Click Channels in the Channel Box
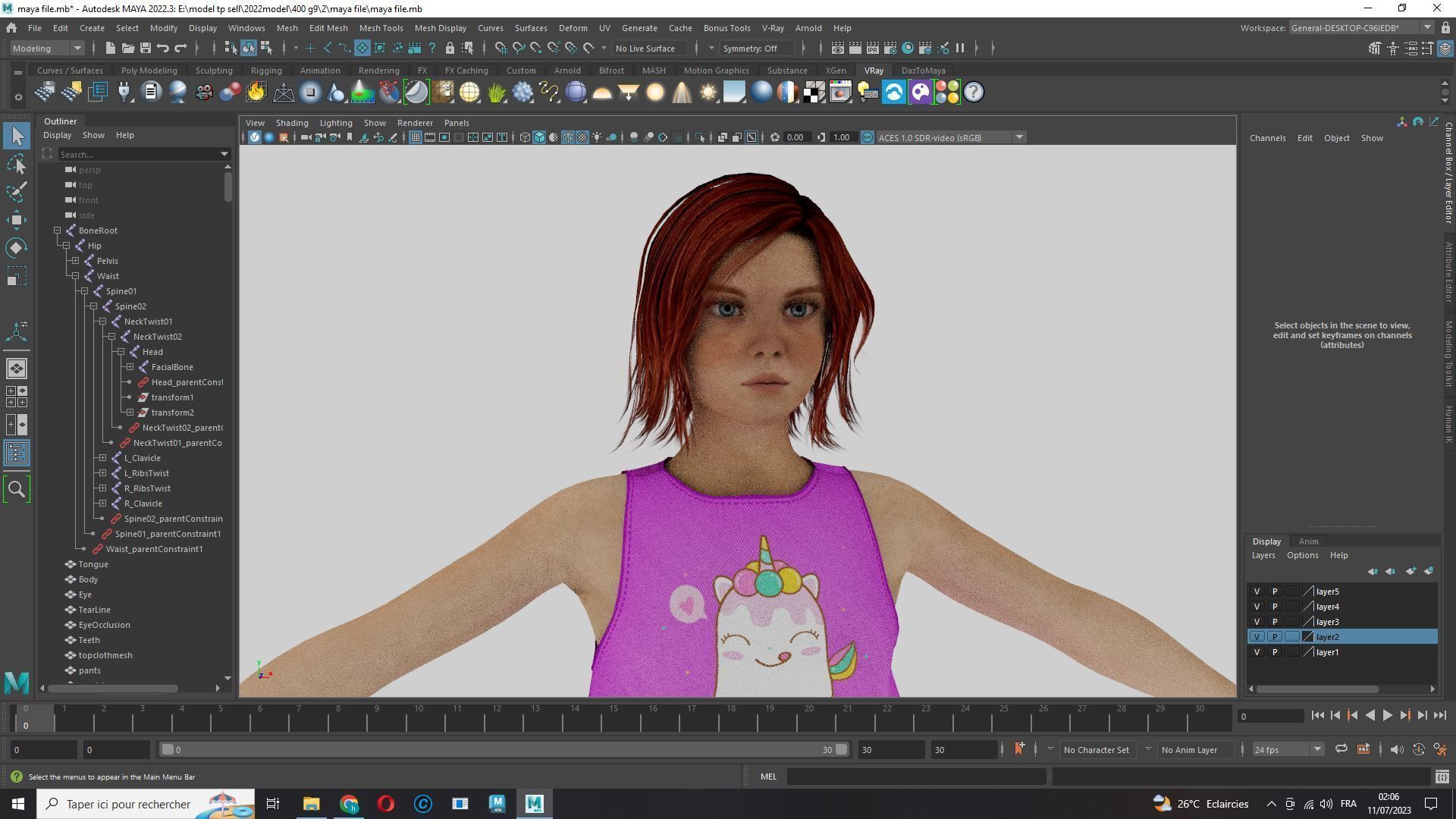Viewport: 1456px width, 819px height. click(x=1267, y=138)
